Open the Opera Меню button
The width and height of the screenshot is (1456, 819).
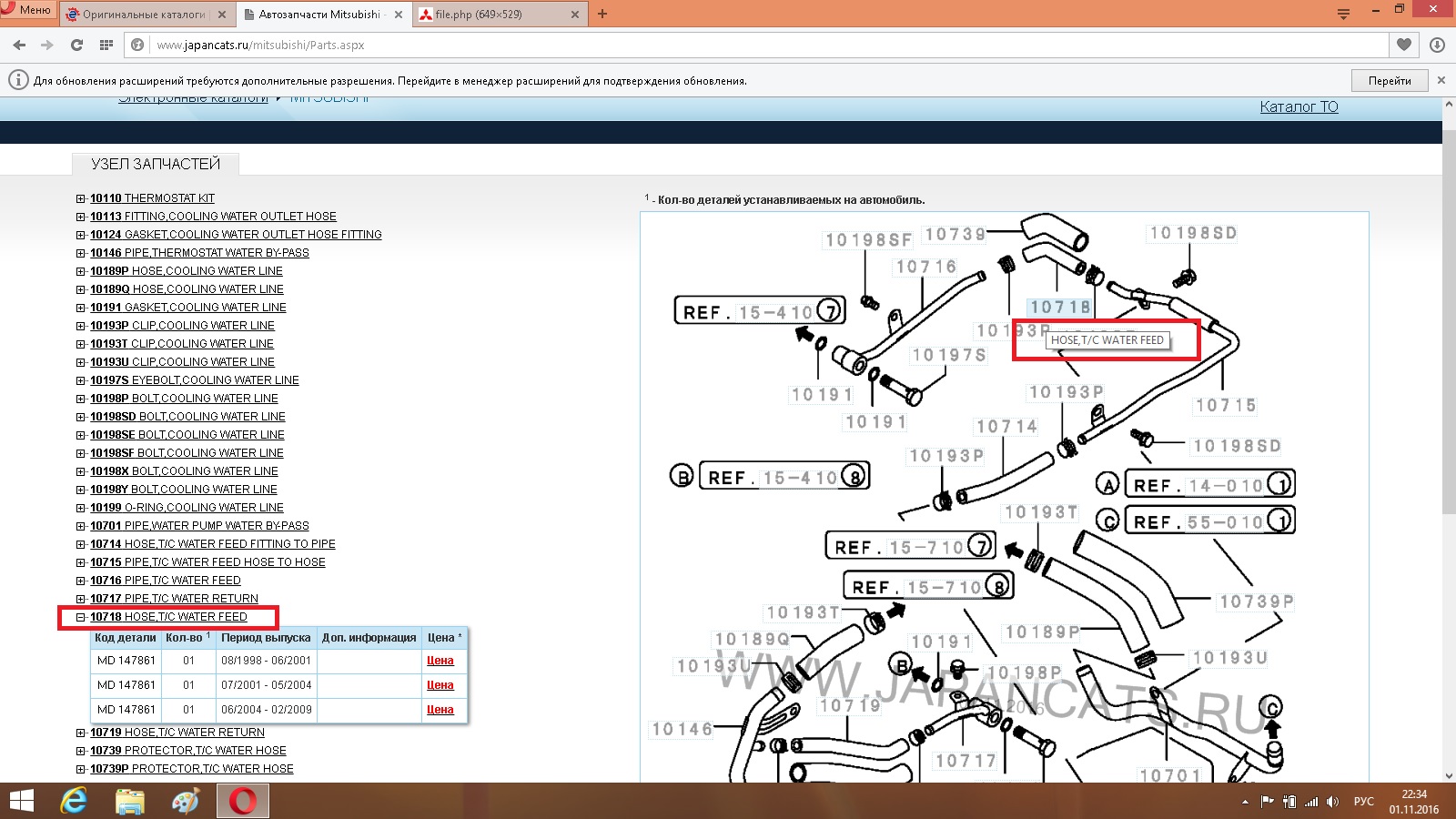click(27, 10)
